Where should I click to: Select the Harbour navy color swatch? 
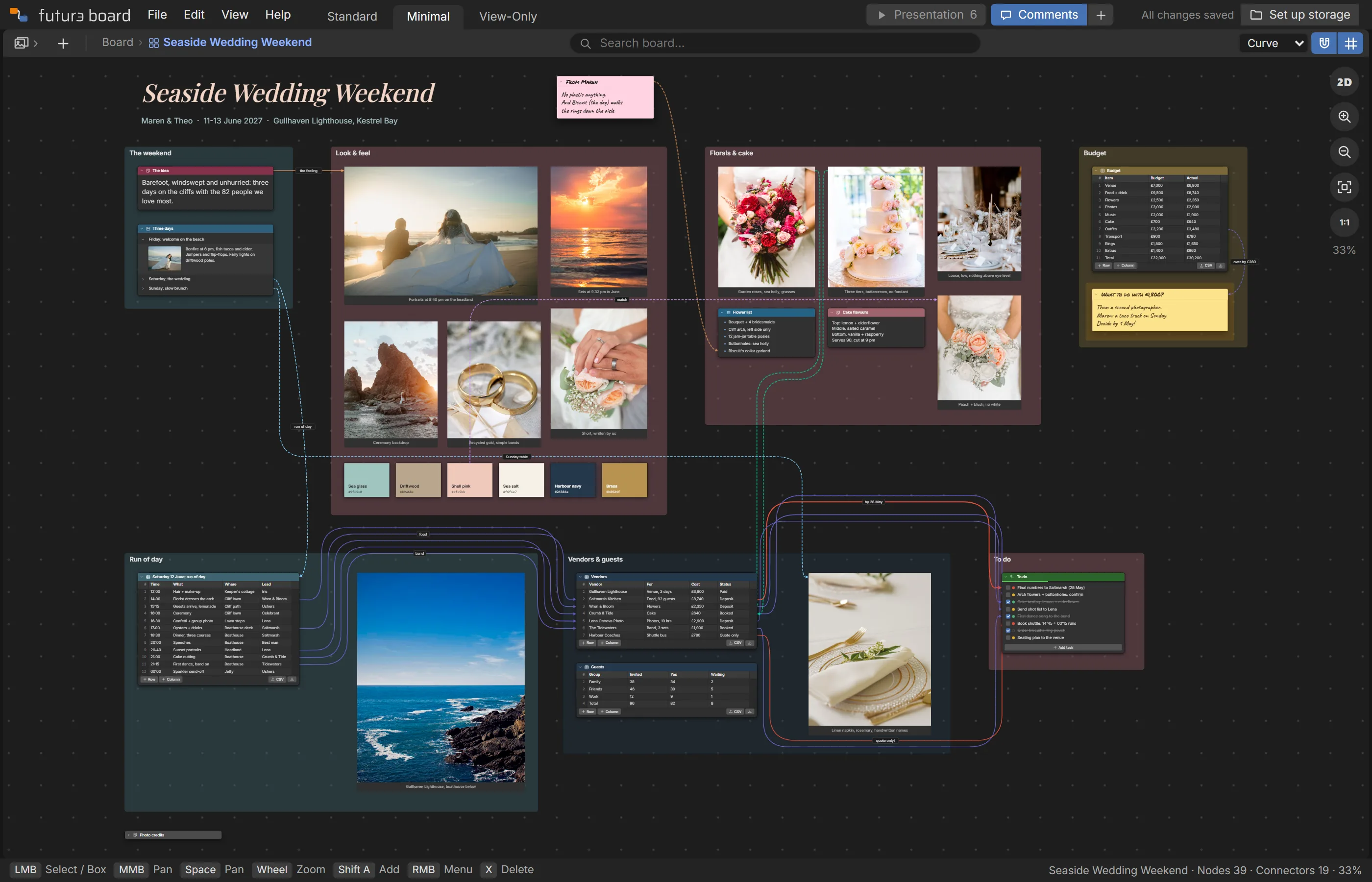click(573, 480)
